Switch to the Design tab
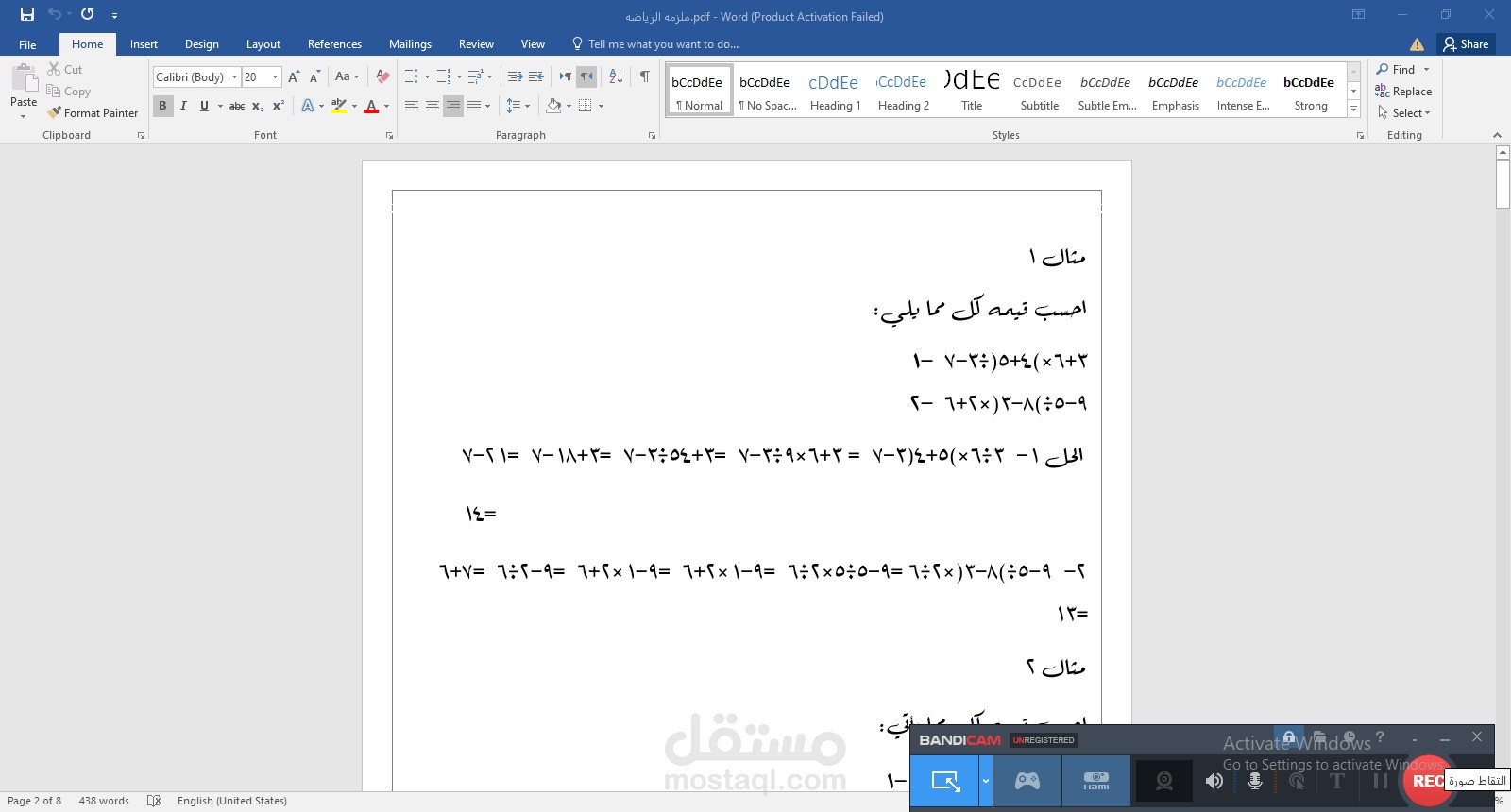Screen dimensions: 1511x812 (x=201, y=44)
